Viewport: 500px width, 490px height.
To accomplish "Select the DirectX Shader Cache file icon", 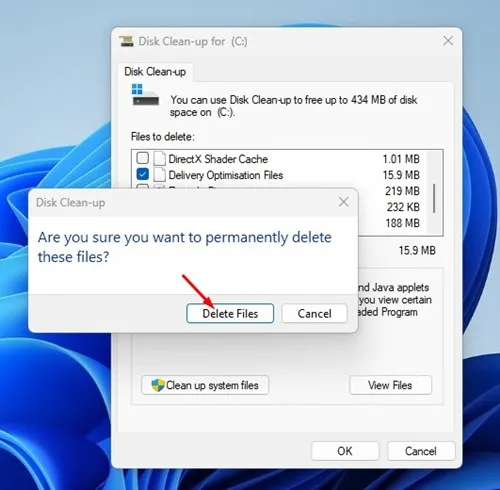I will 159,158.
